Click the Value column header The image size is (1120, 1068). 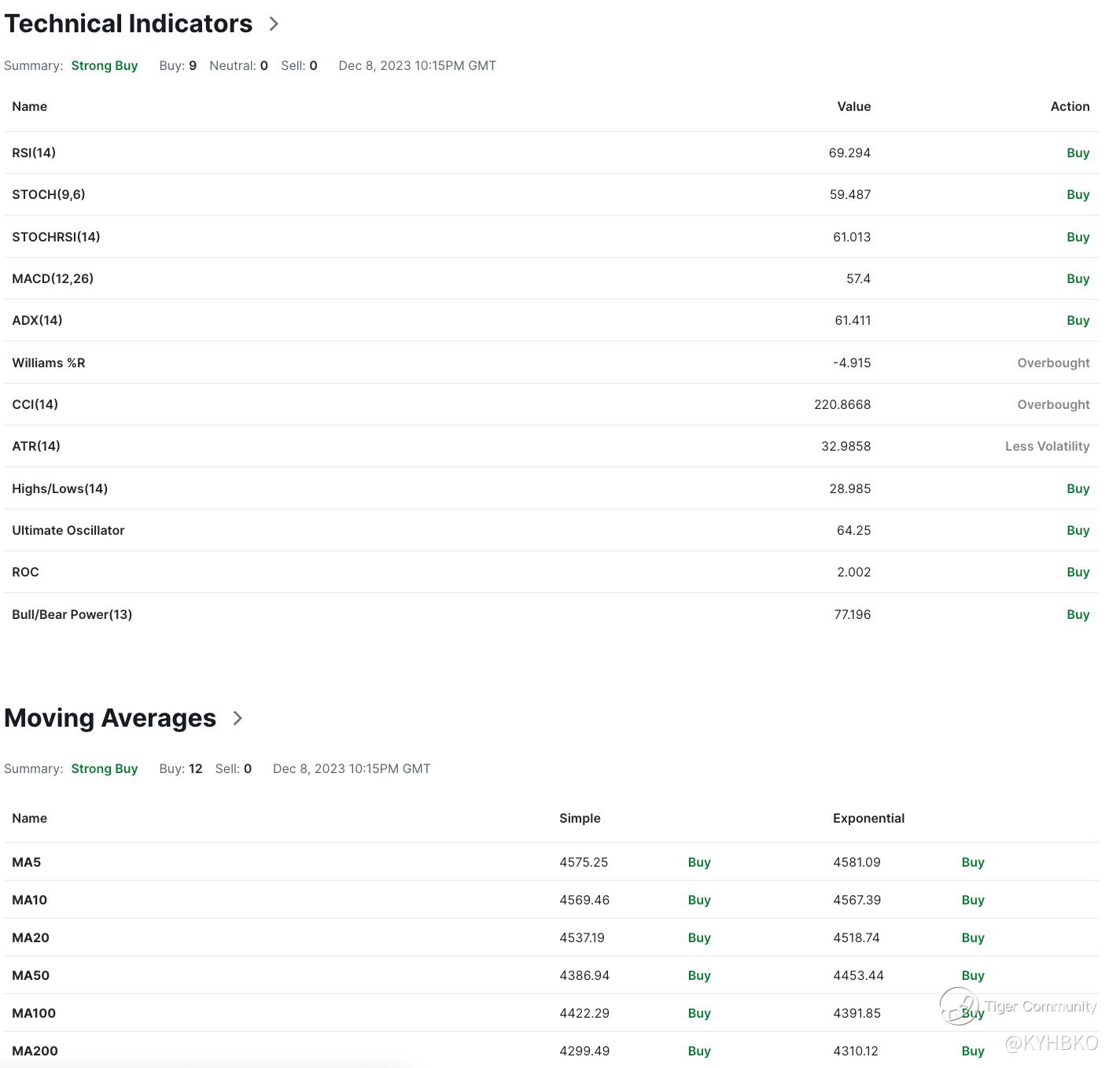[853, 106]
